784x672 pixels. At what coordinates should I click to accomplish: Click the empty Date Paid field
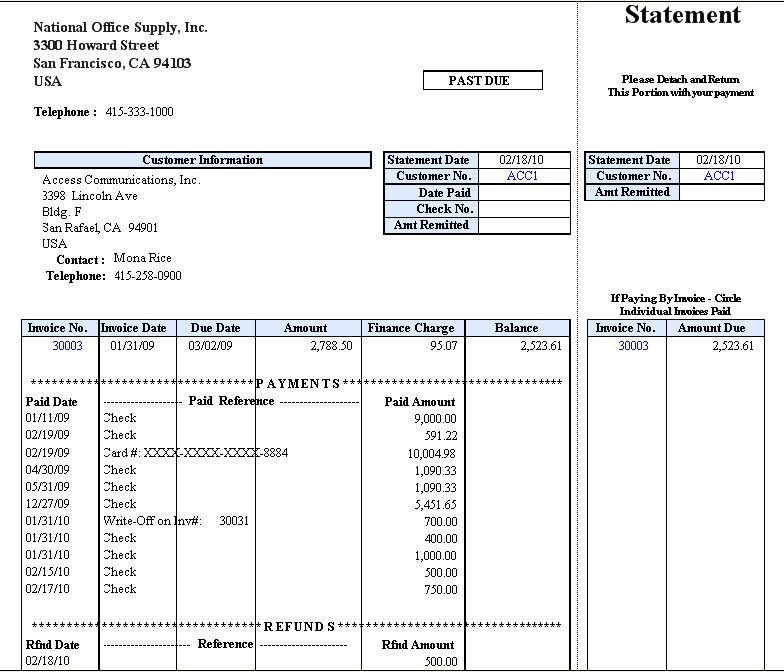point(523,193)
